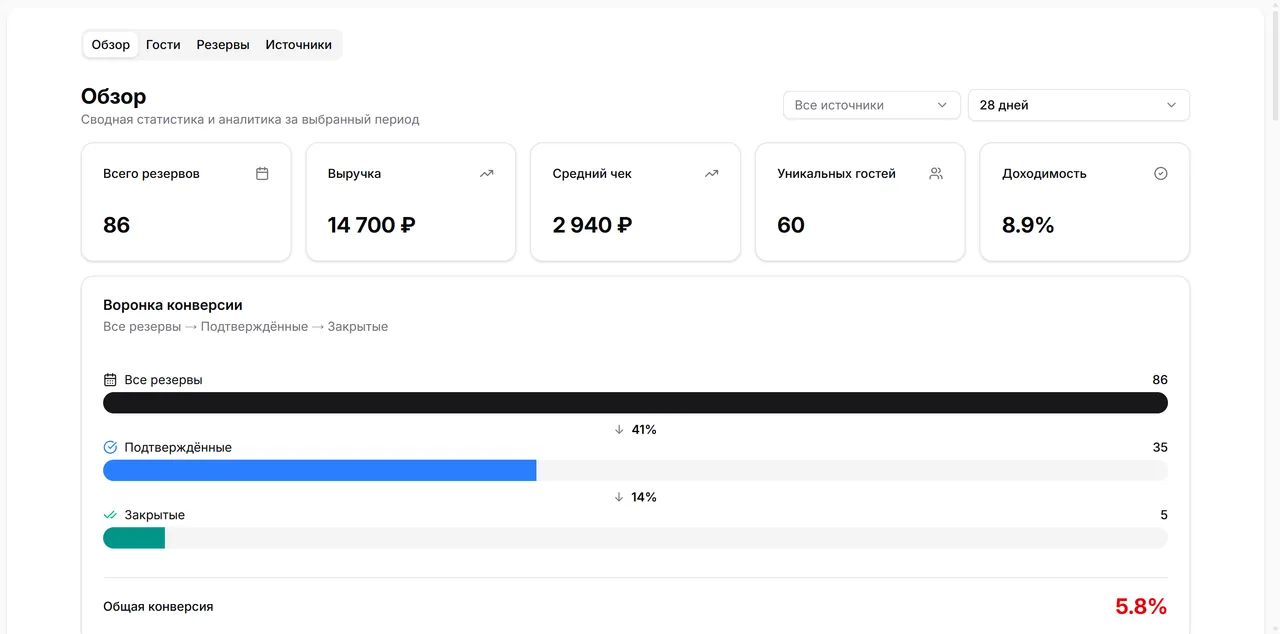Click the value 86 in Всего резервов card
Image resolution: width=1280 pixels, height=634 pixels.
[x=117, y=225]
